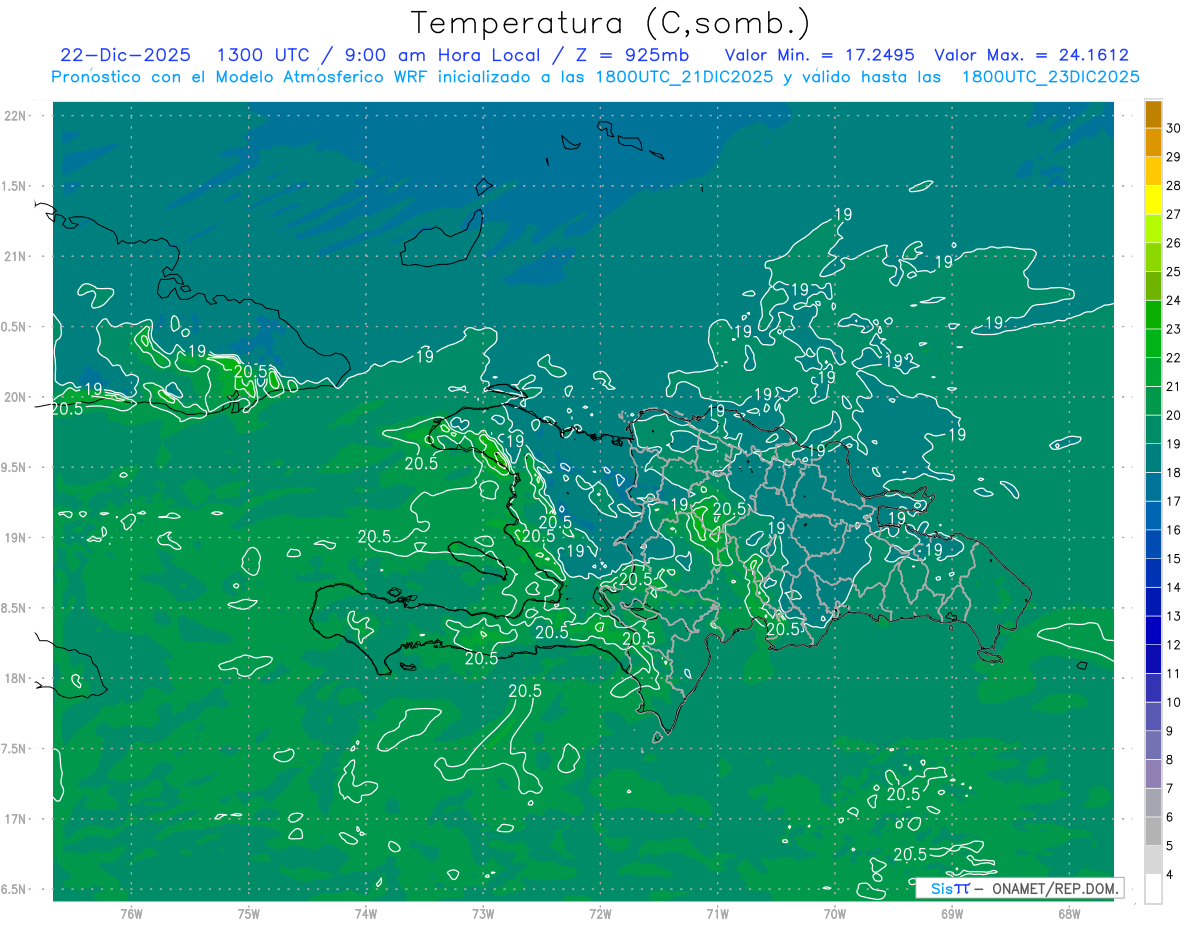Pick the yellow swatch between 27 and 28

tap(1154, 200)
